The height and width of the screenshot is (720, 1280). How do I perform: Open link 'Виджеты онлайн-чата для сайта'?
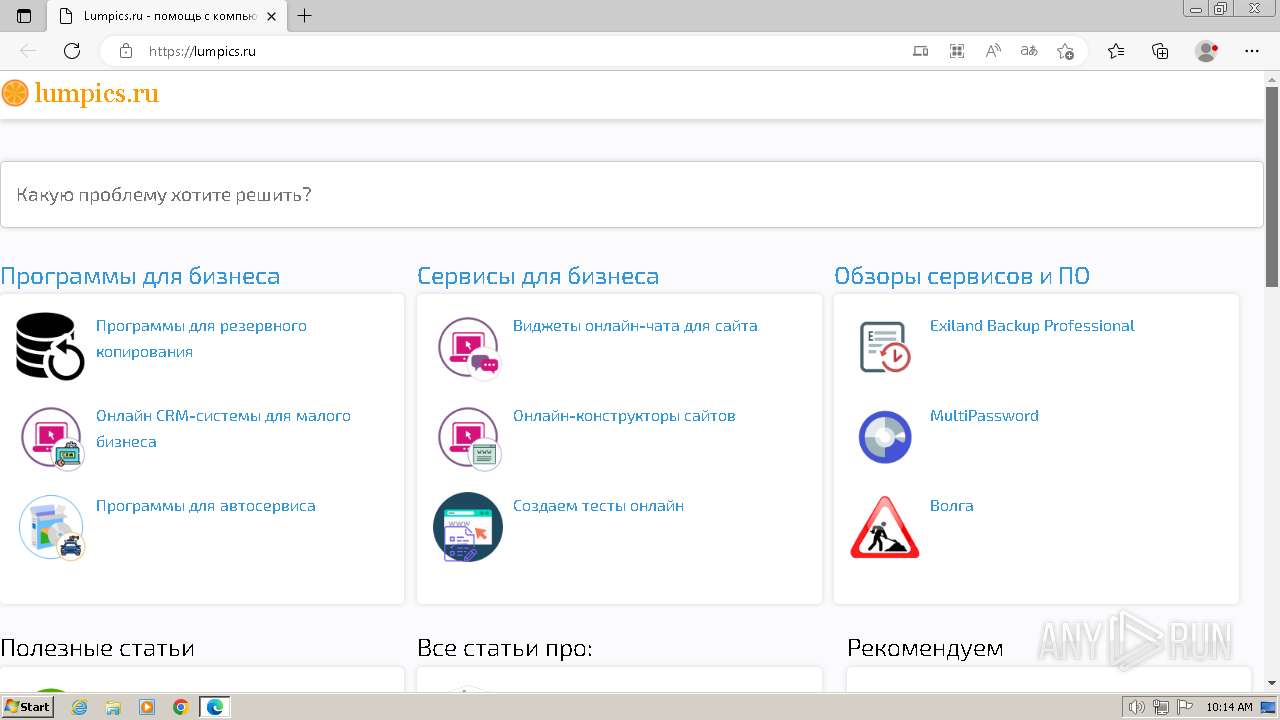click(x=635, y=326)
